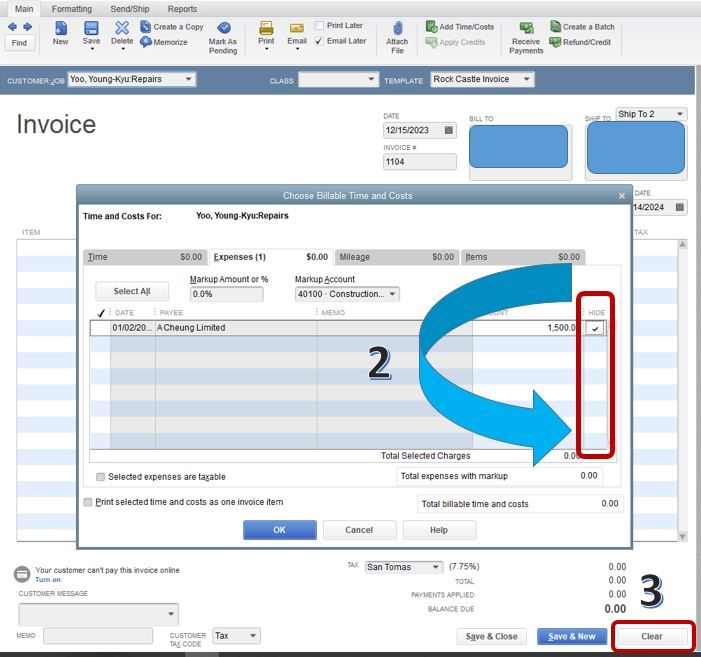This screenshot has width=701, height=657.
Task: Click the Turn on link
Action: coord(47,580)
